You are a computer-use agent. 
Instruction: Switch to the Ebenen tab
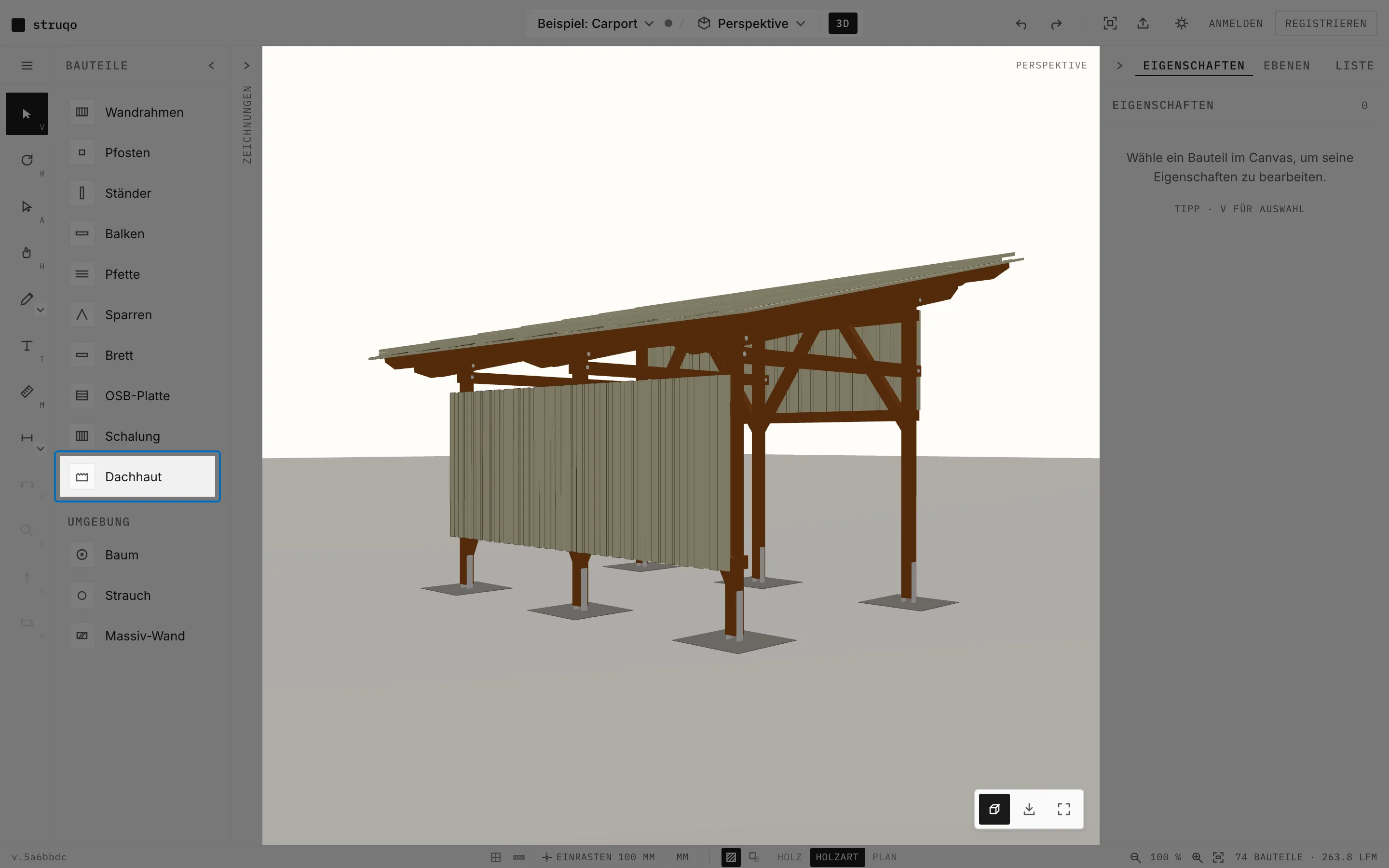[x=1287, y=66]
